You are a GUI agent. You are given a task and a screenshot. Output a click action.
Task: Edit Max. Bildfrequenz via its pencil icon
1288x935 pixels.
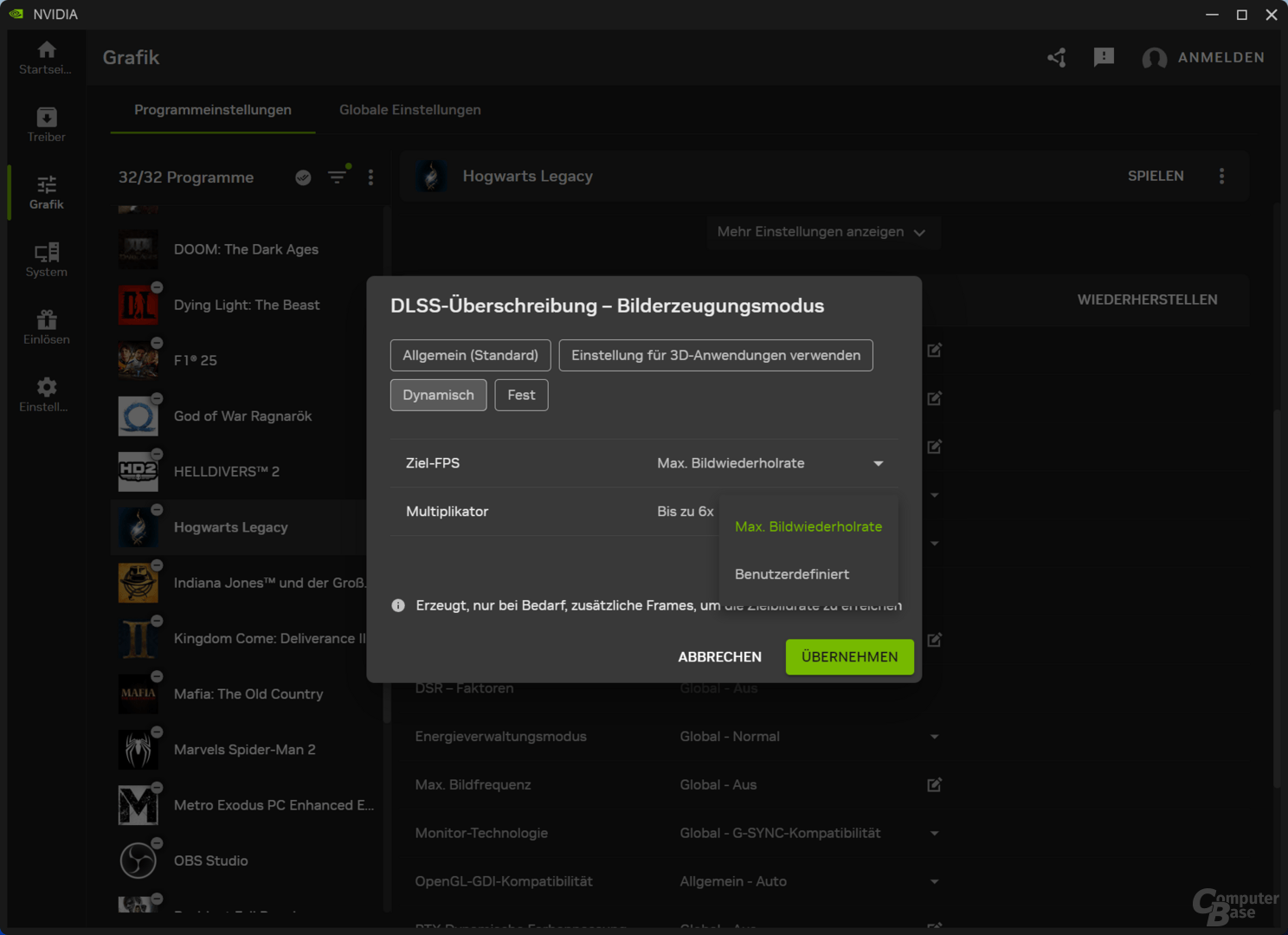[x=933, y=784]
